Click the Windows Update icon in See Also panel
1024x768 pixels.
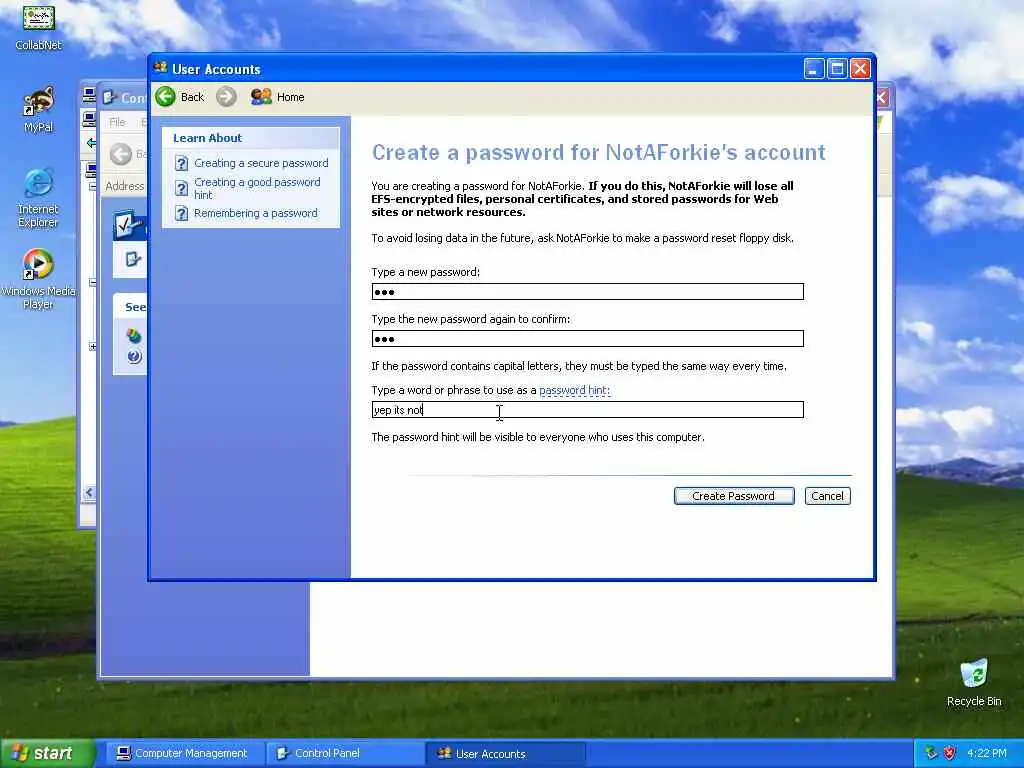click(134, 336)
